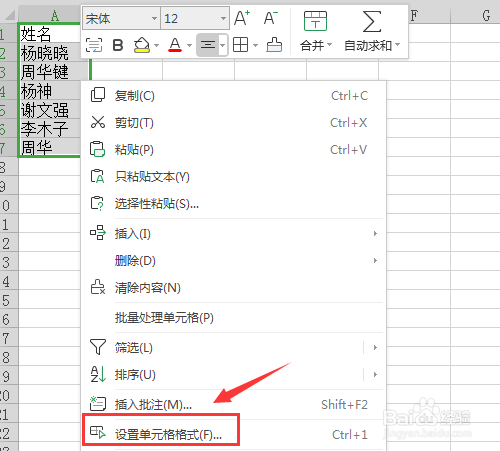The image size is (500, 451).
Task: Choose 粘贴(P) from context menu
Action: 233,150
